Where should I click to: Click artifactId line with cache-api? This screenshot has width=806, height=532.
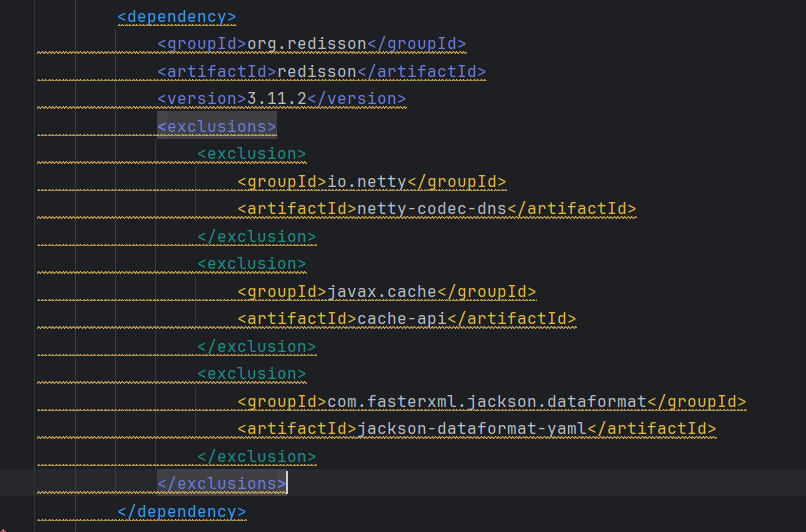click(x=407, y=319)
